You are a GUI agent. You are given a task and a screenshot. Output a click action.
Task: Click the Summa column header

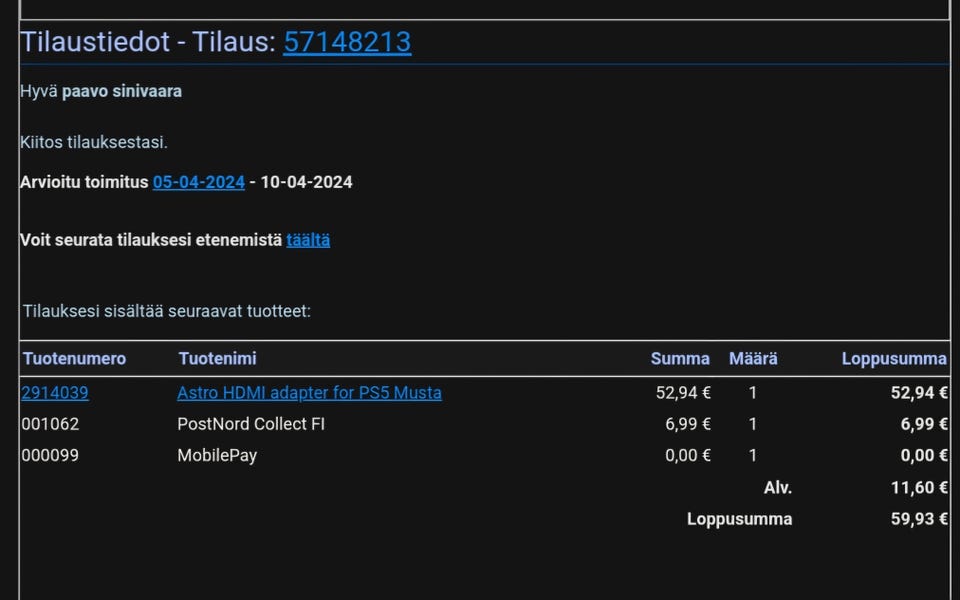(680, 358)
